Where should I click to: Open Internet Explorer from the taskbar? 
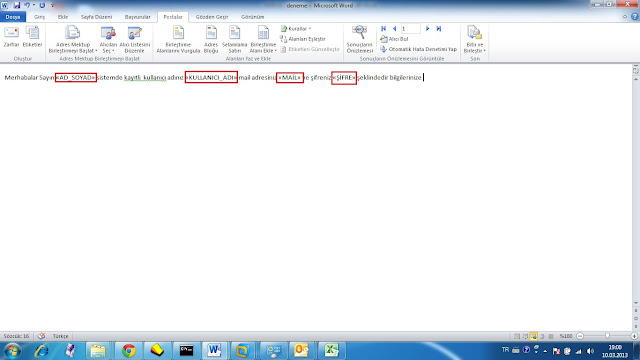click(x=42, y=351)
